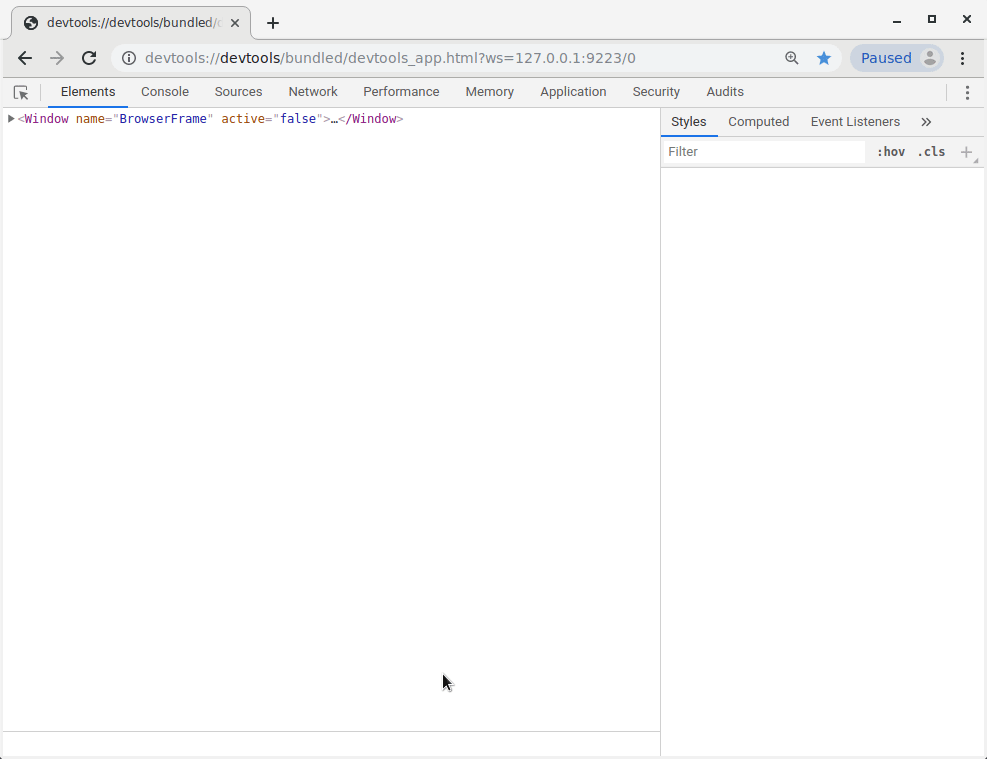Screen dimensions: 987x759
Task: Reload the DevTools page
Action: (89, 58)
